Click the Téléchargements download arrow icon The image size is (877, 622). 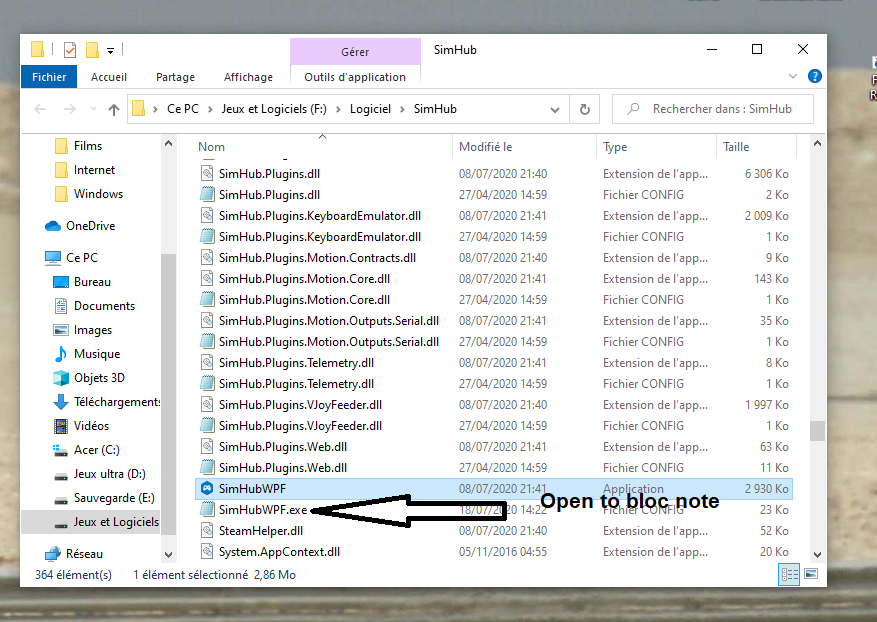tap(60, 402)
